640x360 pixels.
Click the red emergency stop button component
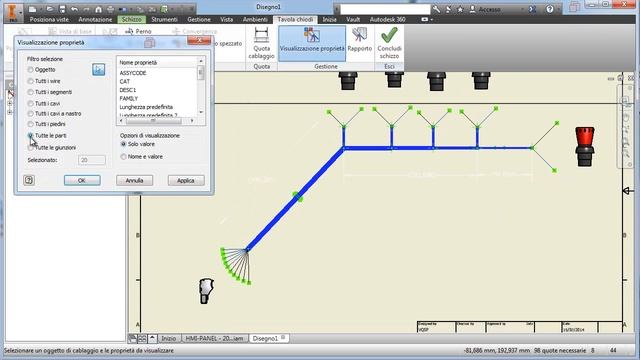point(584,147)
